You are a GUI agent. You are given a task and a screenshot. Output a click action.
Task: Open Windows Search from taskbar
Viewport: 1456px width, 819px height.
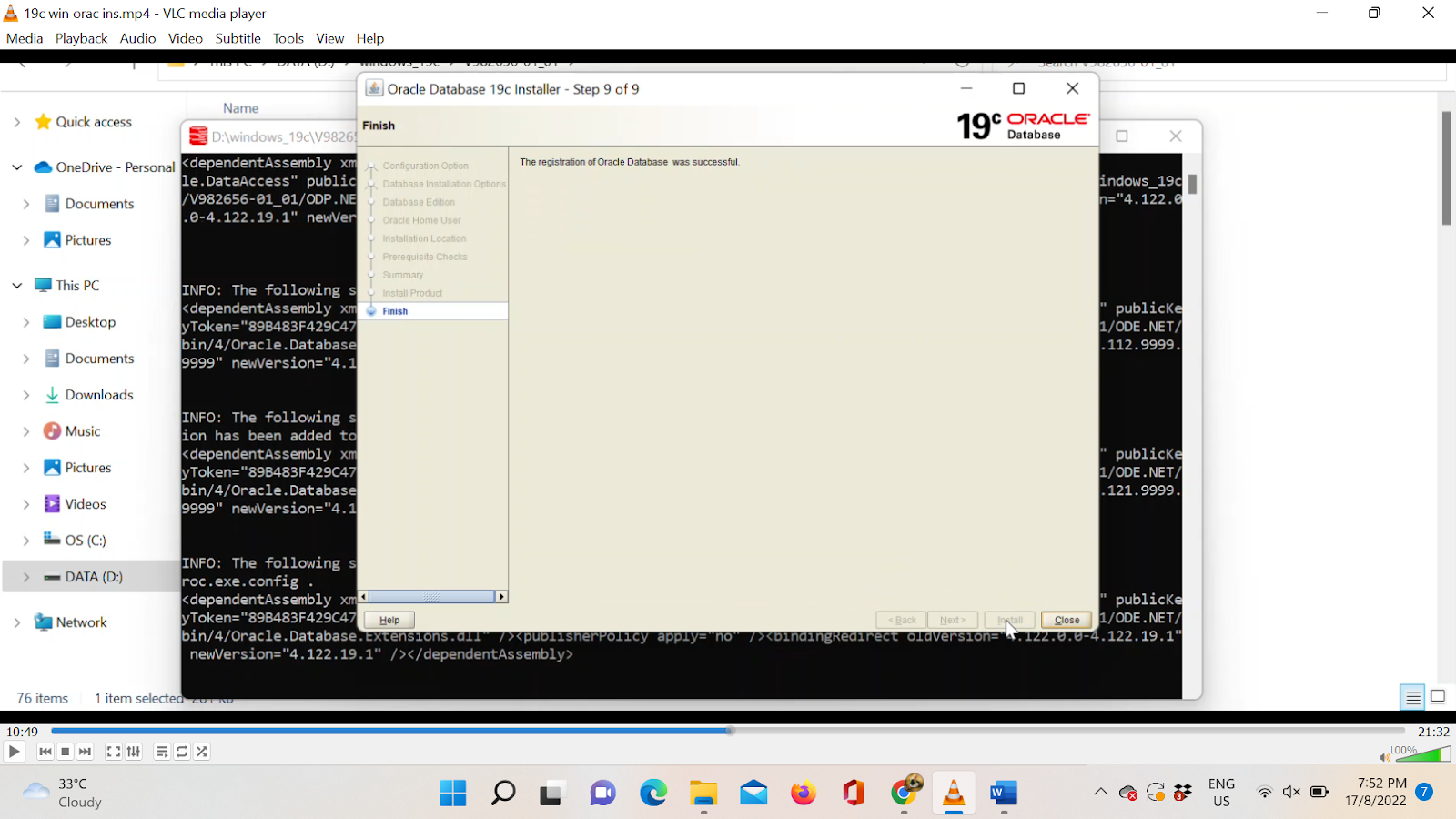pos(503,794)
